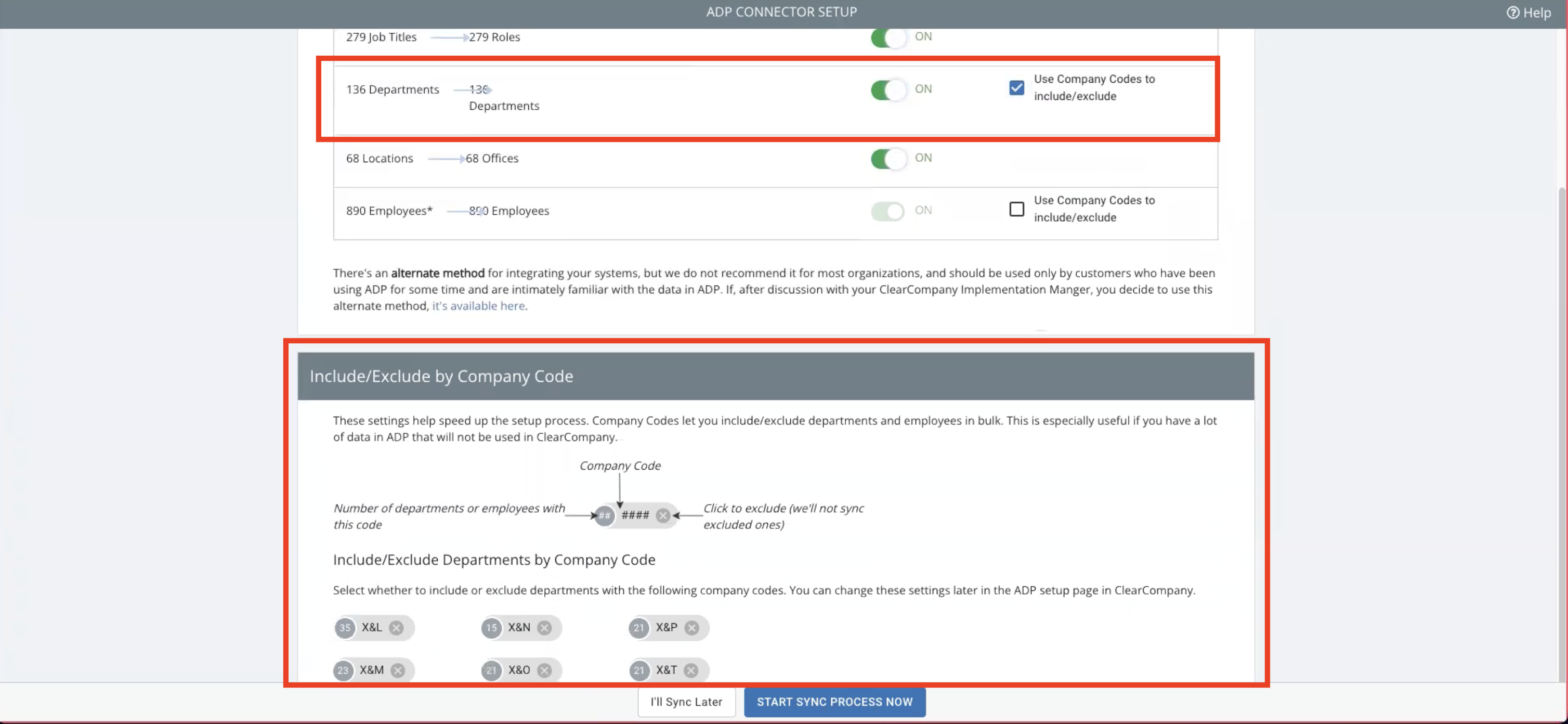The height and width of the screenshot is (724, 1568).
Task: Exclude the X&N company code
Action: click(544, 628)
